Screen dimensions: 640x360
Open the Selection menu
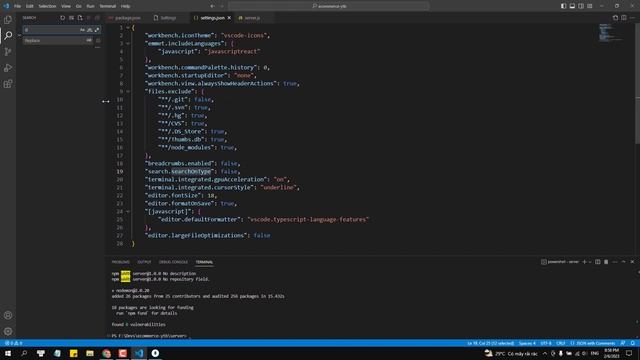47,6
